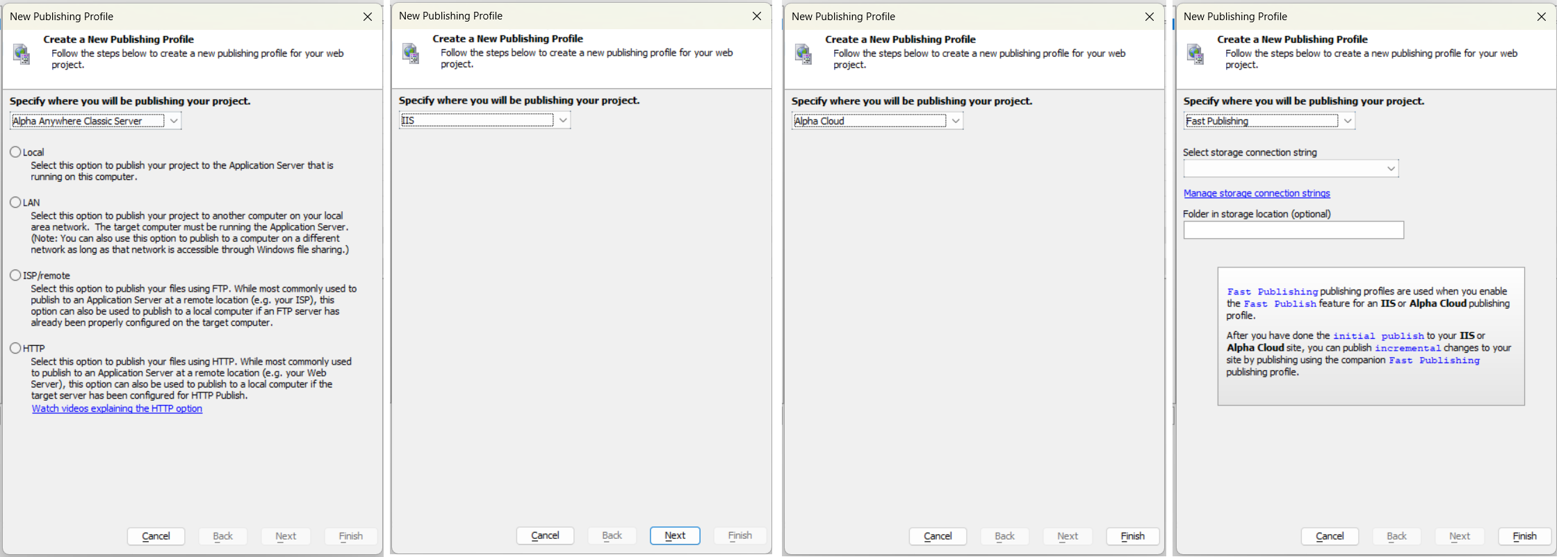
Task: Click Back in the IIS dialog
Action: point(612,535)
